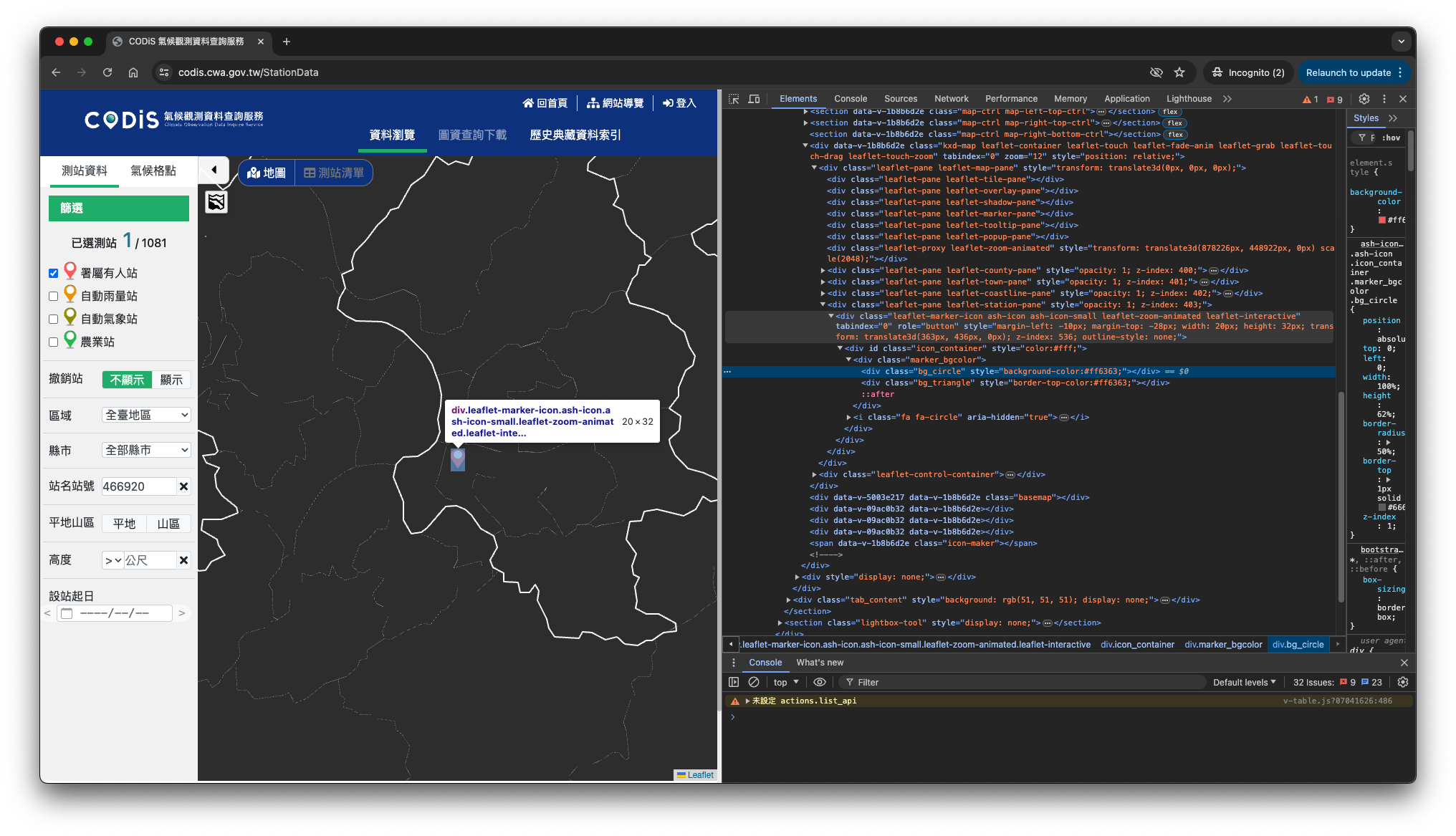Open the Network tab in DevTools
Screen dimensions: 1456x836
coord(951,99)
